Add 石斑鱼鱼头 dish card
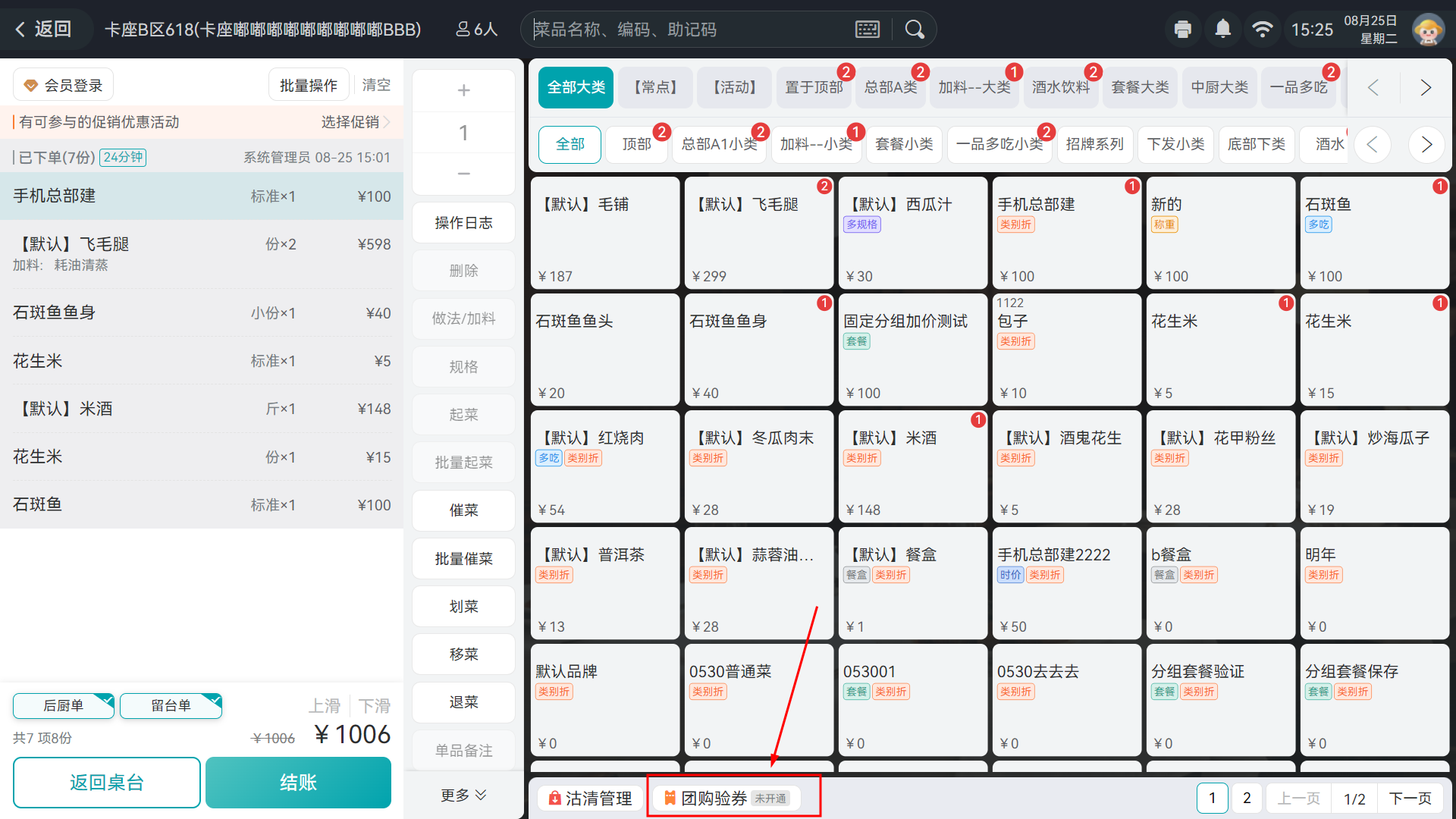 pyautogui.click(x=605, y=350)
